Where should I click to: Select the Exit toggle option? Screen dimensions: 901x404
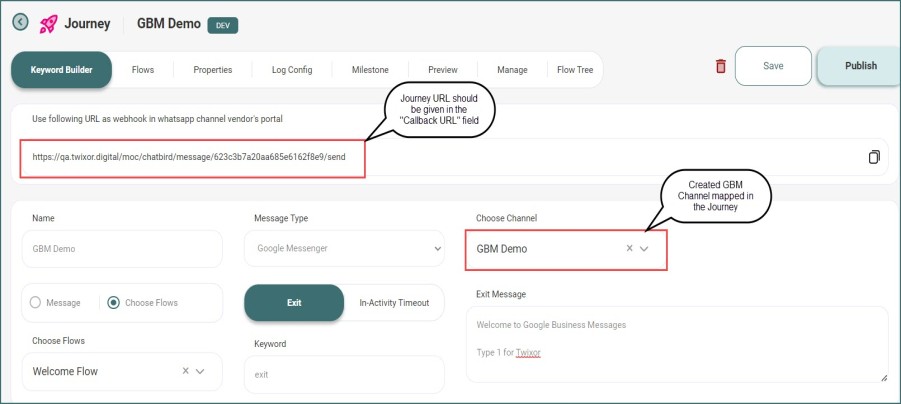[294, 302]
